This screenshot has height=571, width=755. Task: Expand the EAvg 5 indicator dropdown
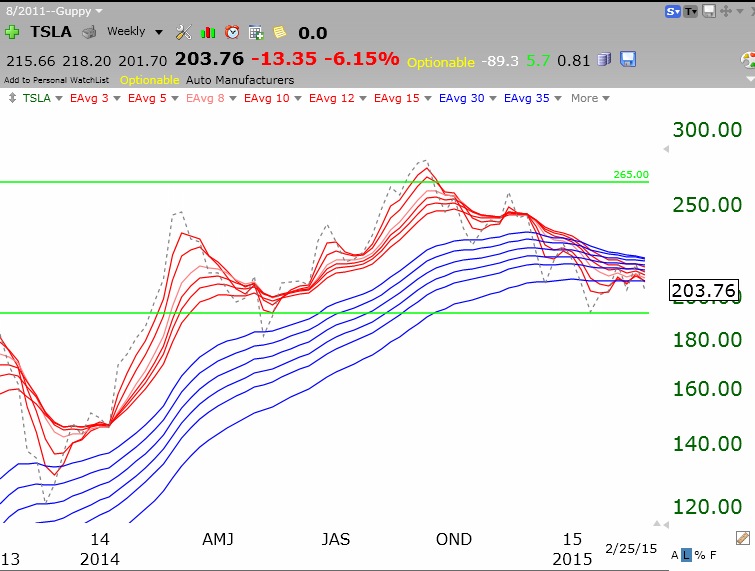pyautogui.click(x=175, y=98)
